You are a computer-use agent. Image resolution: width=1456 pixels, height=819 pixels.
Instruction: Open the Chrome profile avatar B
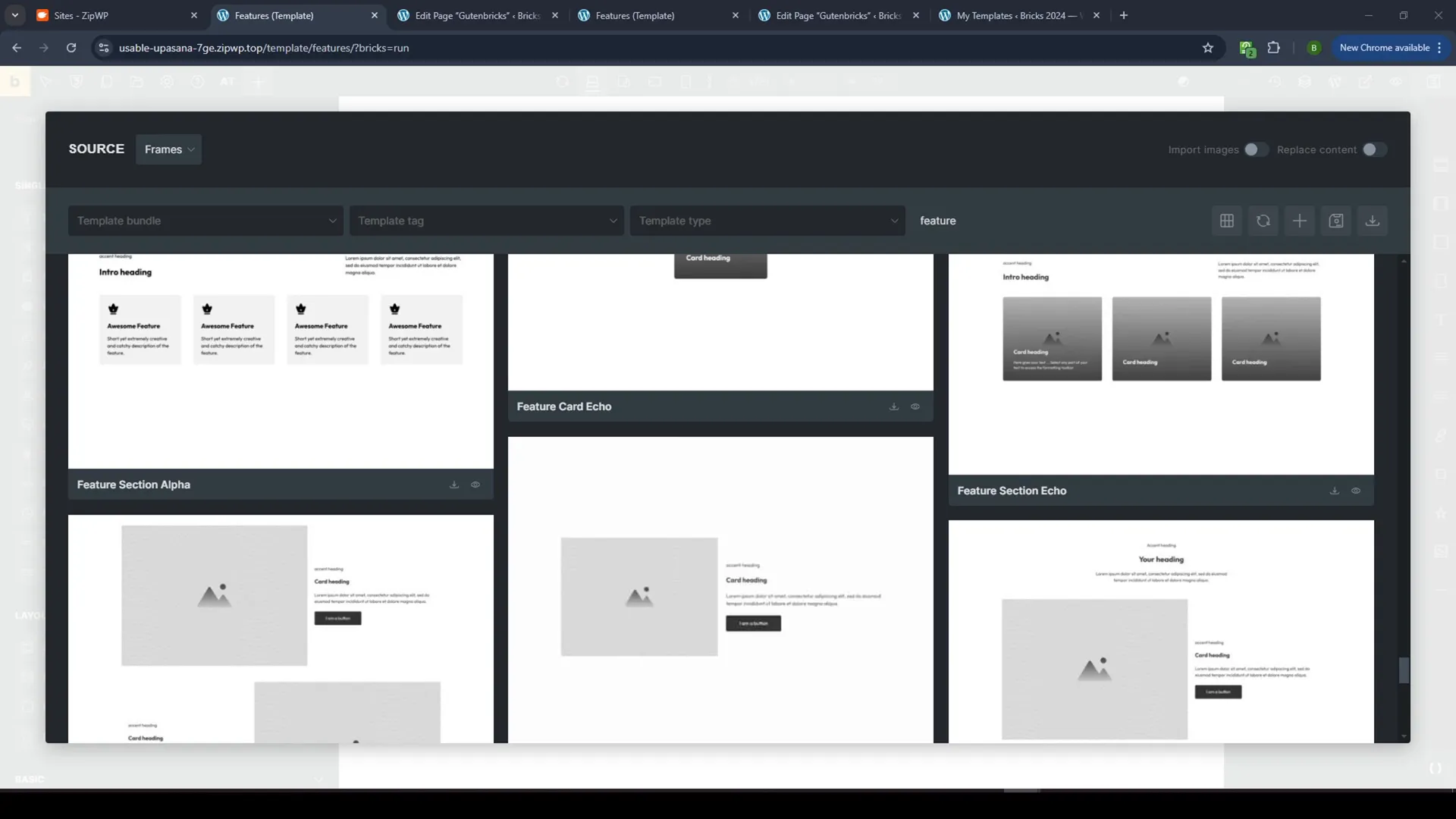(1314, 48)
